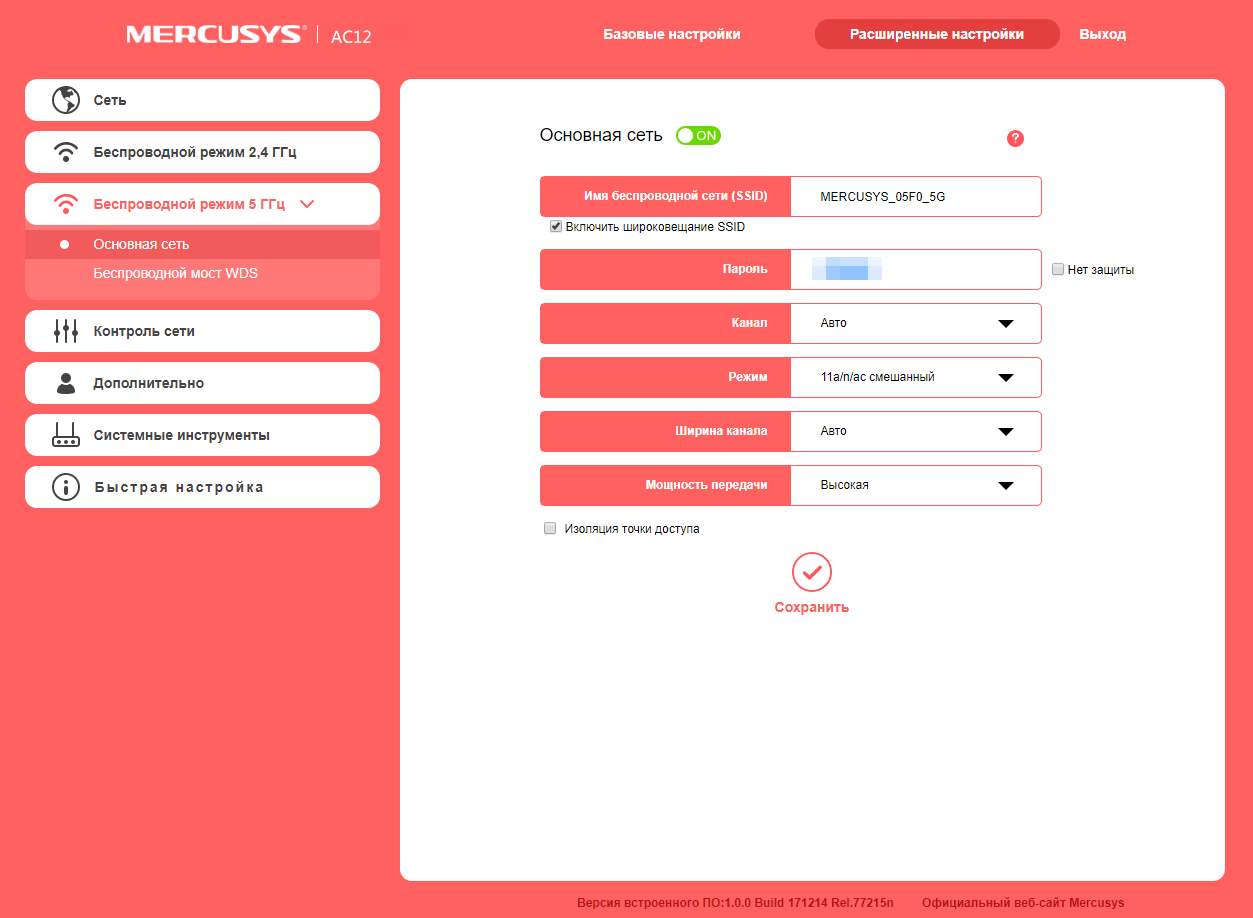The height and width of the screenshot is (918, 1253).
Task: Click the AC12 model label
Action: click(351, 36)
